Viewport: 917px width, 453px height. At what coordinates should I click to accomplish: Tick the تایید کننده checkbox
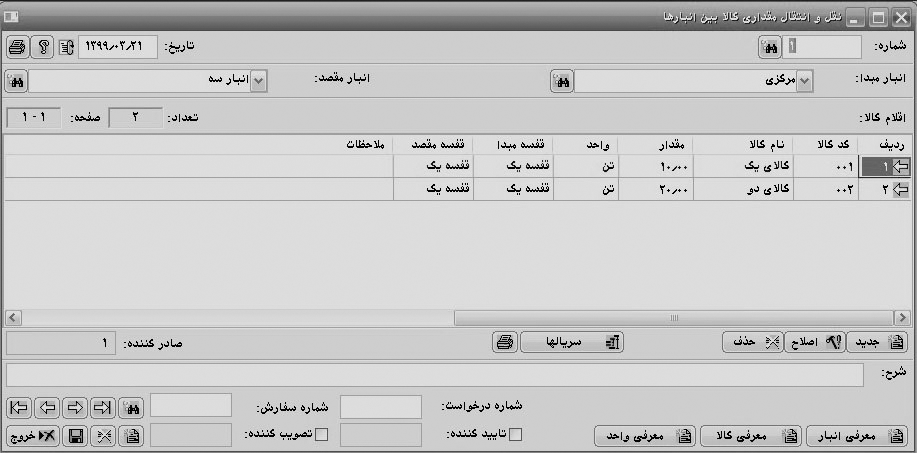516,434
